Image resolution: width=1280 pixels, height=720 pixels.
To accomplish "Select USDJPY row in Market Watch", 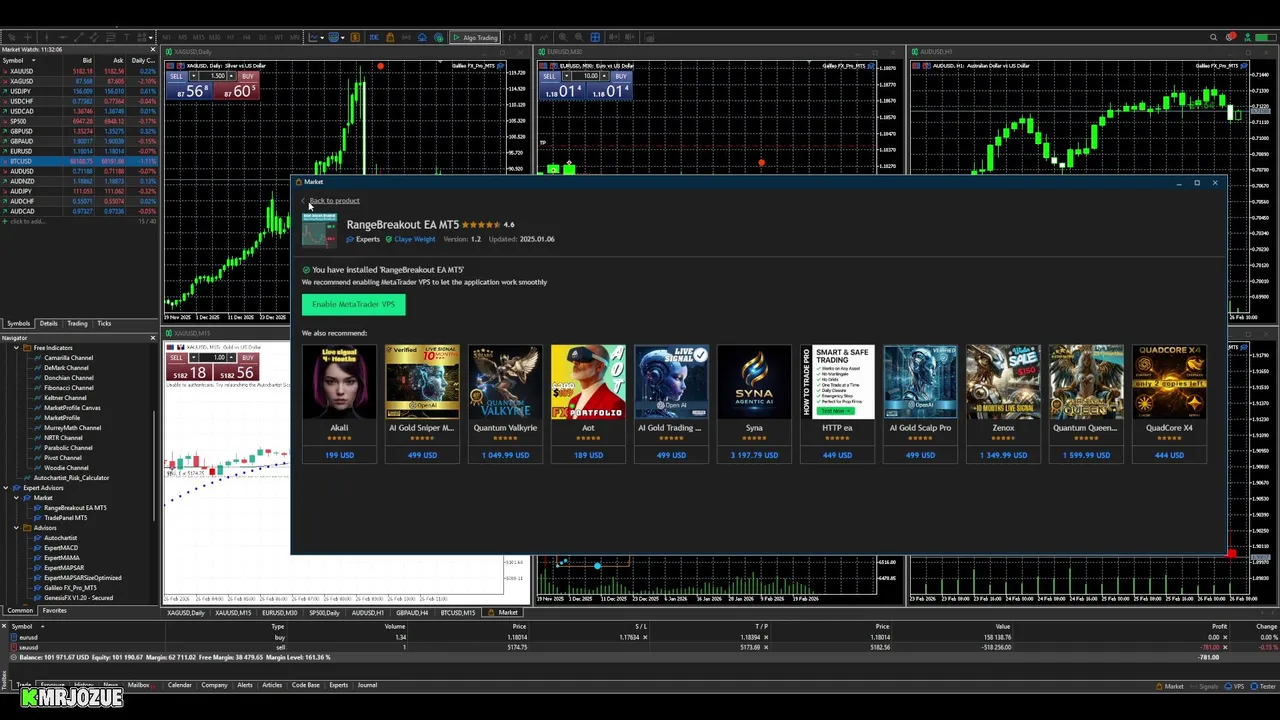I will coord(79,91).
